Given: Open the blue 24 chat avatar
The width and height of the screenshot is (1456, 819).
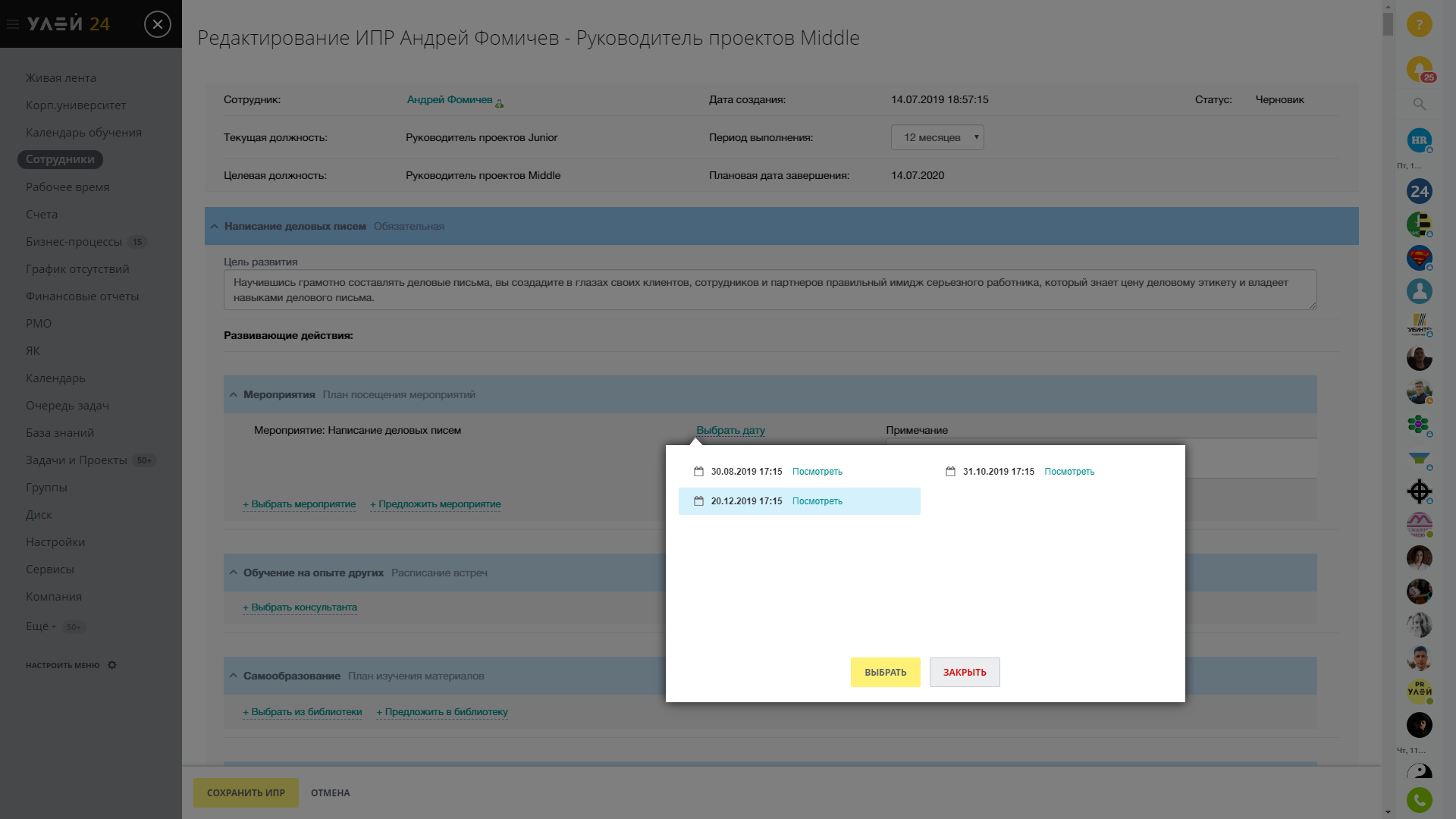Looking at the screenshot, I should point(1419,191).
